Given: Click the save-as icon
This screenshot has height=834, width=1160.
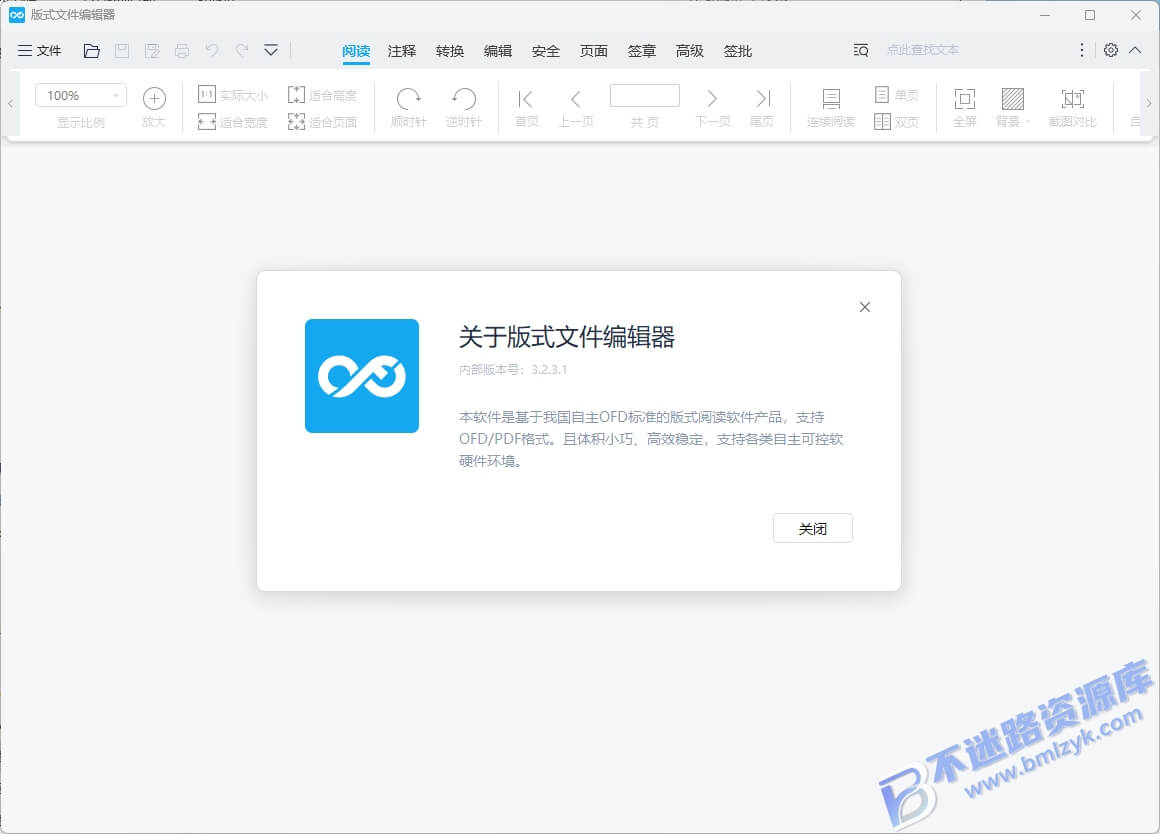Looking at the screenshot, I should click(x=152, y=50).
